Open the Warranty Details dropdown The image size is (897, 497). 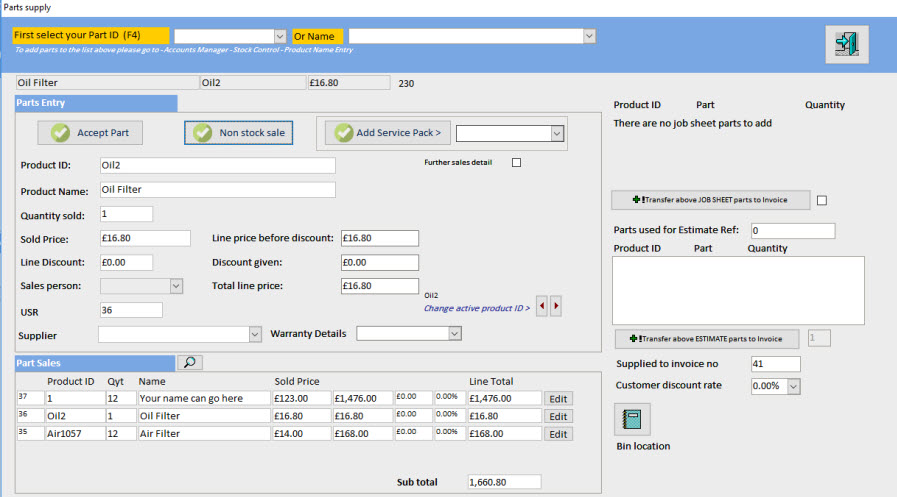(454, 333)
